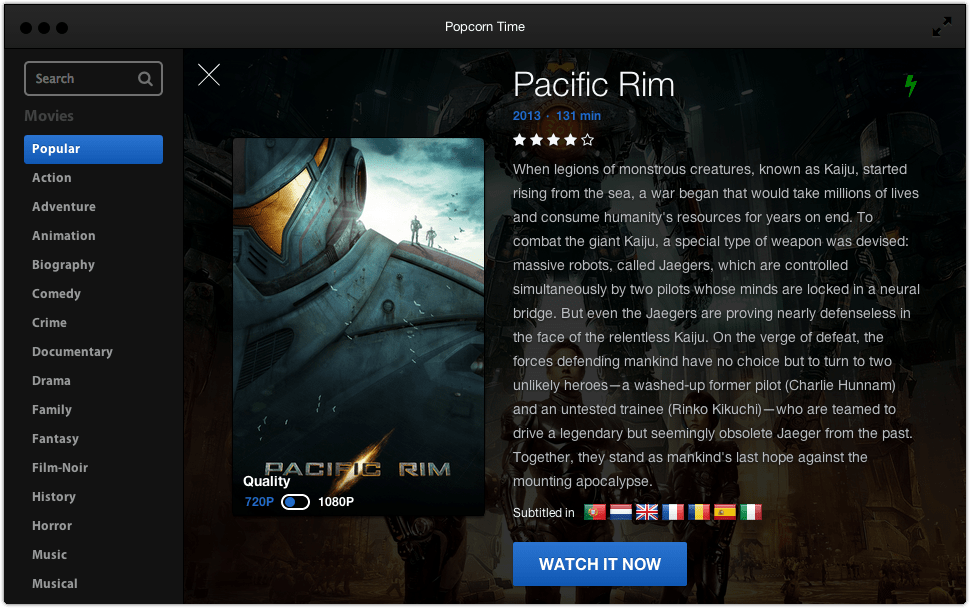Select the Dutch flag subtitle
Image resolution: width=970 pixels, height=608 pixels.
pyautogui.click(x=620, y=512)
